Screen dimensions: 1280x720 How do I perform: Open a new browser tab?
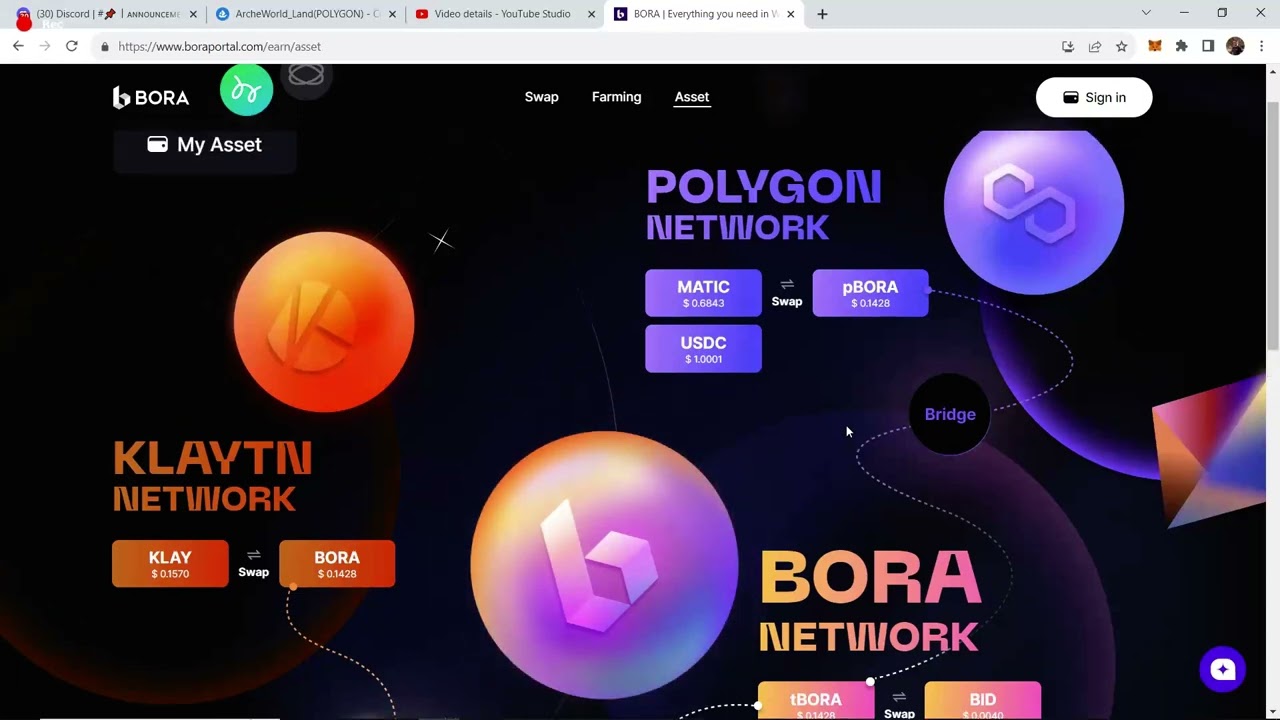tap(822, 14)
